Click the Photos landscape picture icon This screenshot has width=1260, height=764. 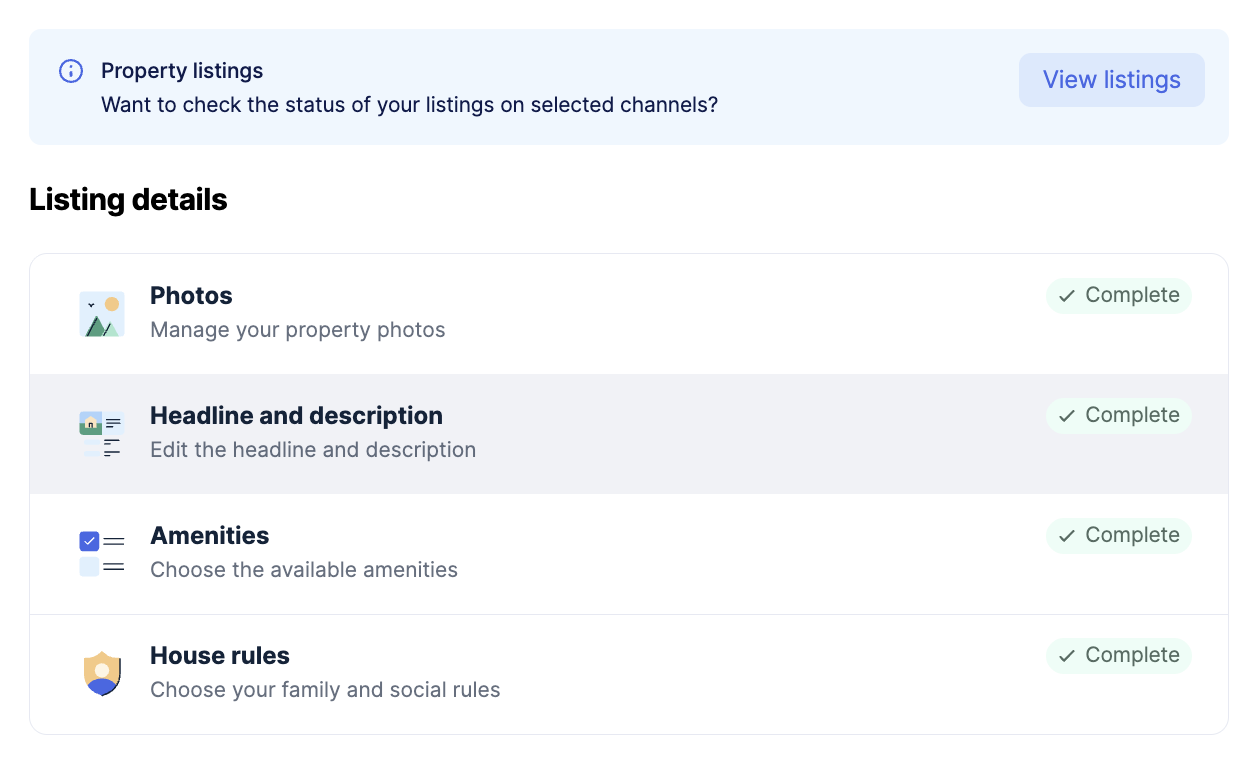point(101,314)
